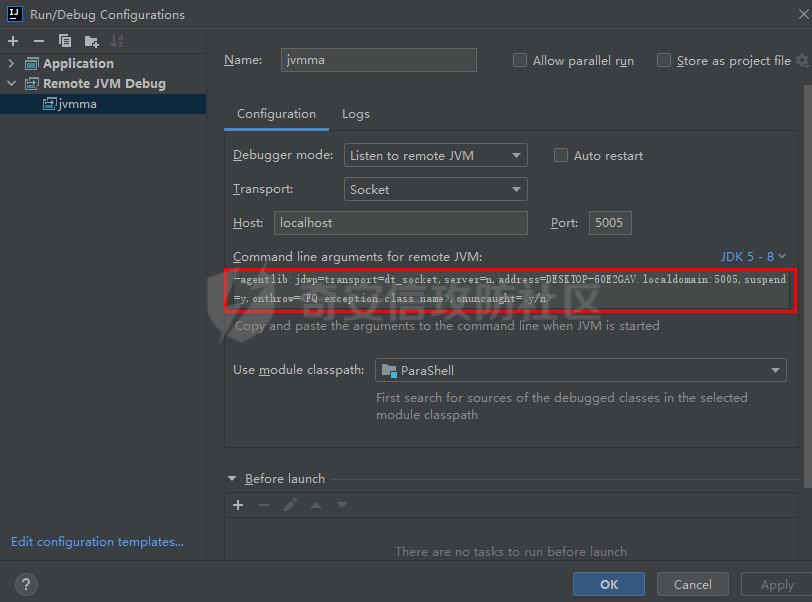Click into the Host text field
The height and width of the screenshot is (602, 812).
click(400, 223)
